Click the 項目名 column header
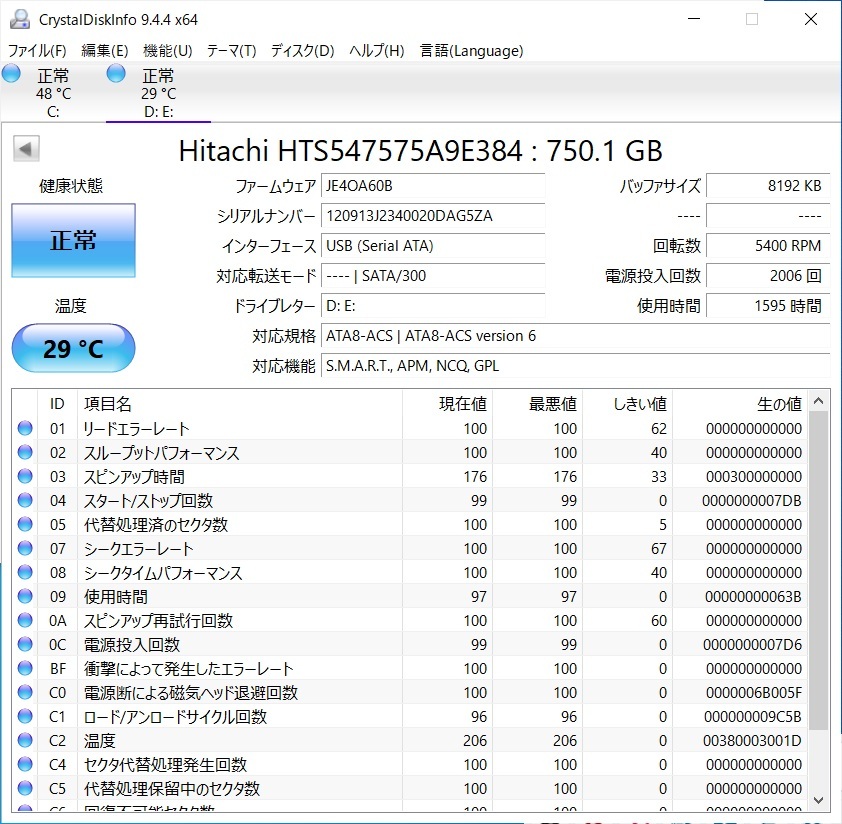The image size is (842, 824). (x=241, y=403)
